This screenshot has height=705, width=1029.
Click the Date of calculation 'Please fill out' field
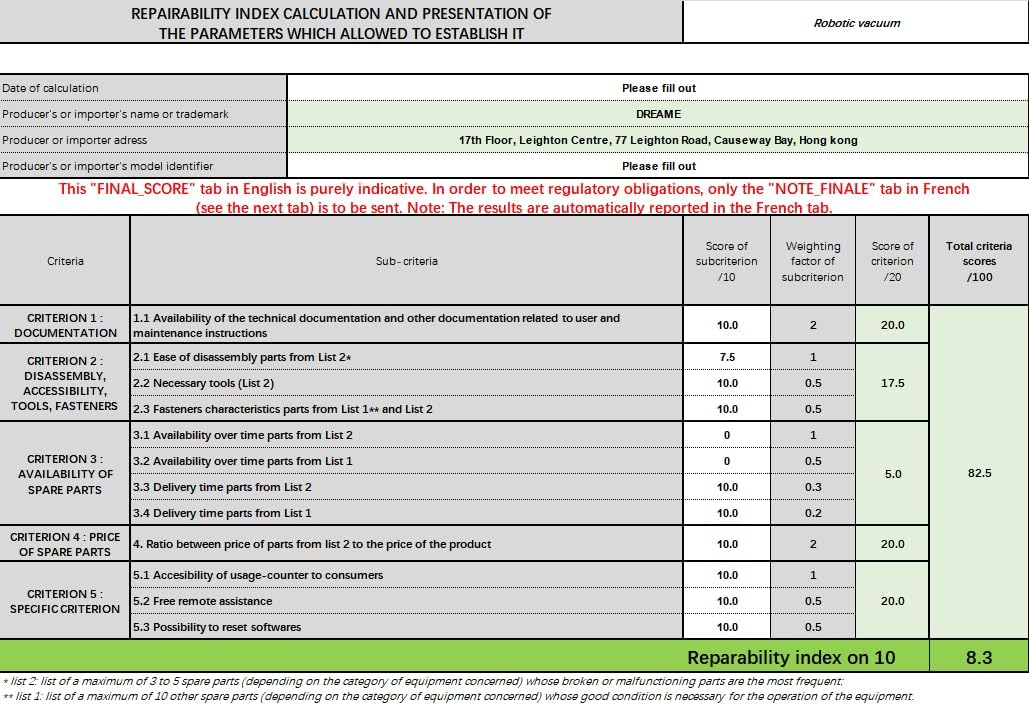click(x=658, y=88)
